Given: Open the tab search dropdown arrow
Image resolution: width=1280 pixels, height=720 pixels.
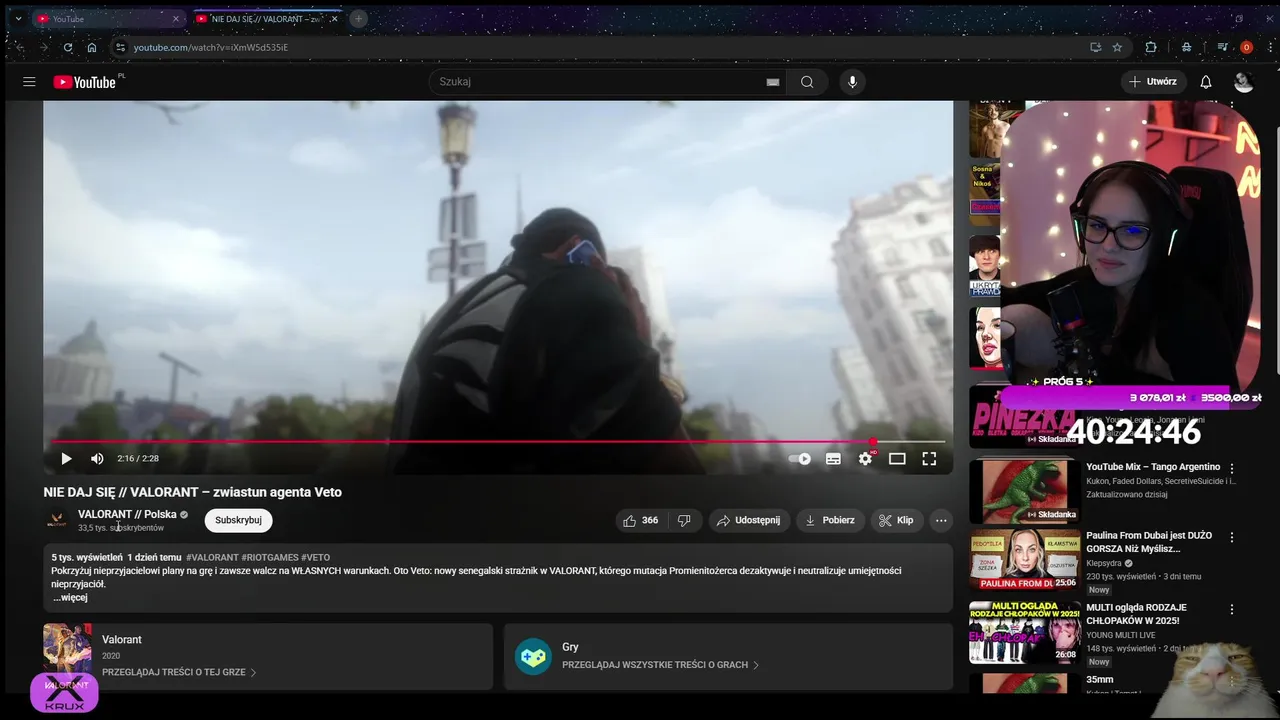Looking at the screenshot, I should (x=18, y=19).
